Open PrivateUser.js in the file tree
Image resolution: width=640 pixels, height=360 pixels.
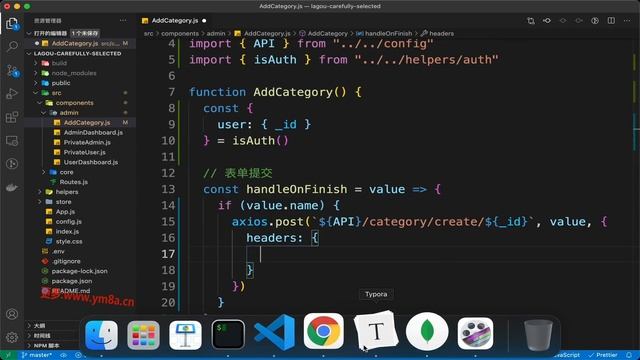[x=84, y=152]
